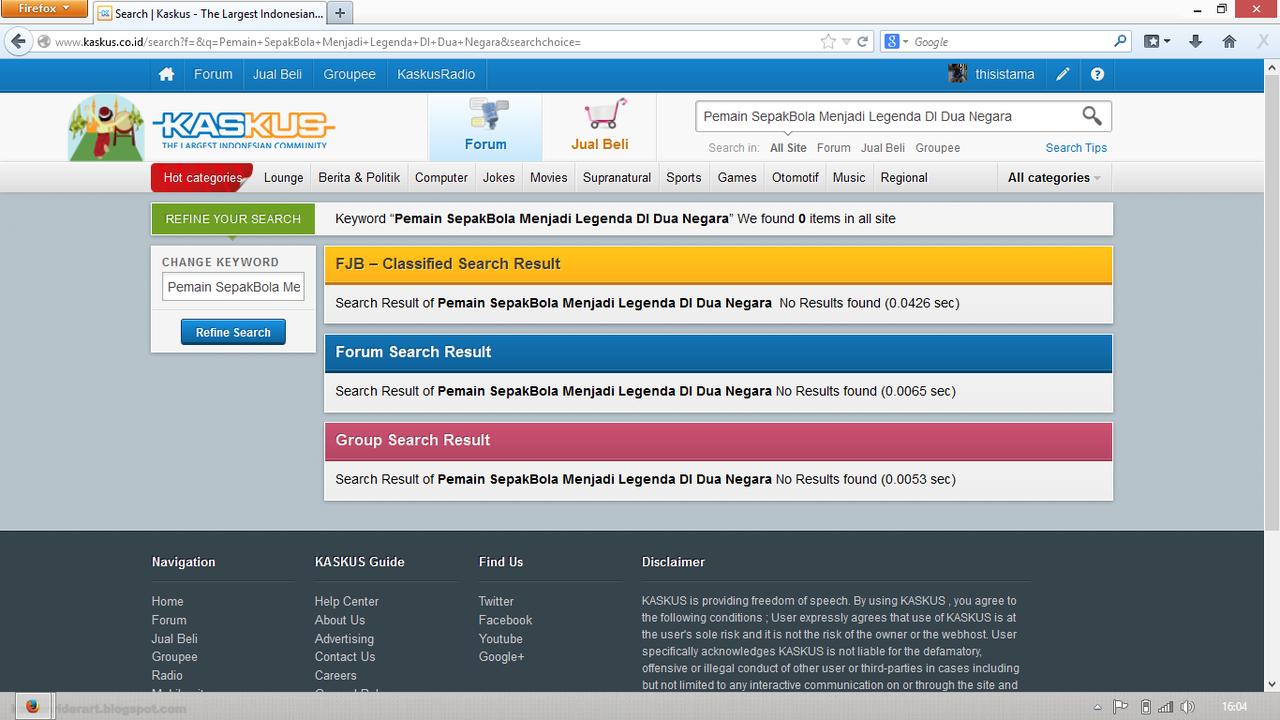This screenshot has width=1280, height=720.
Task: Open Forum in top navigation bar
Action: [x=213, y=74]
